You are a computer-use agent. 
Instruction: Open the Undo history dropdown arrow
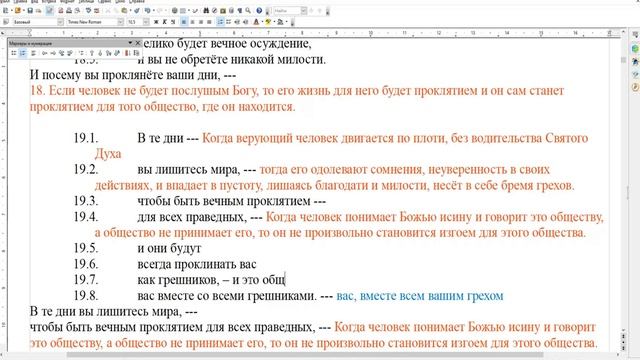coord(153,11)
